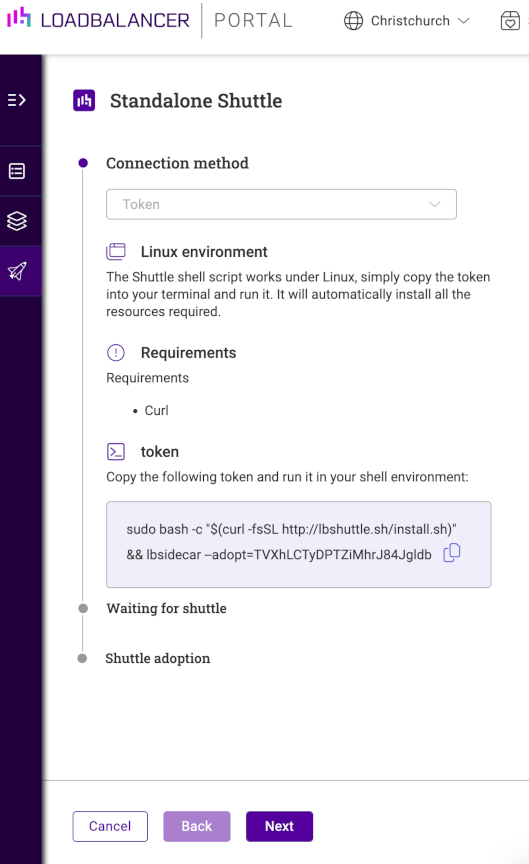Click the Cancel button
The image size is (529, 864).
[110, 826]
